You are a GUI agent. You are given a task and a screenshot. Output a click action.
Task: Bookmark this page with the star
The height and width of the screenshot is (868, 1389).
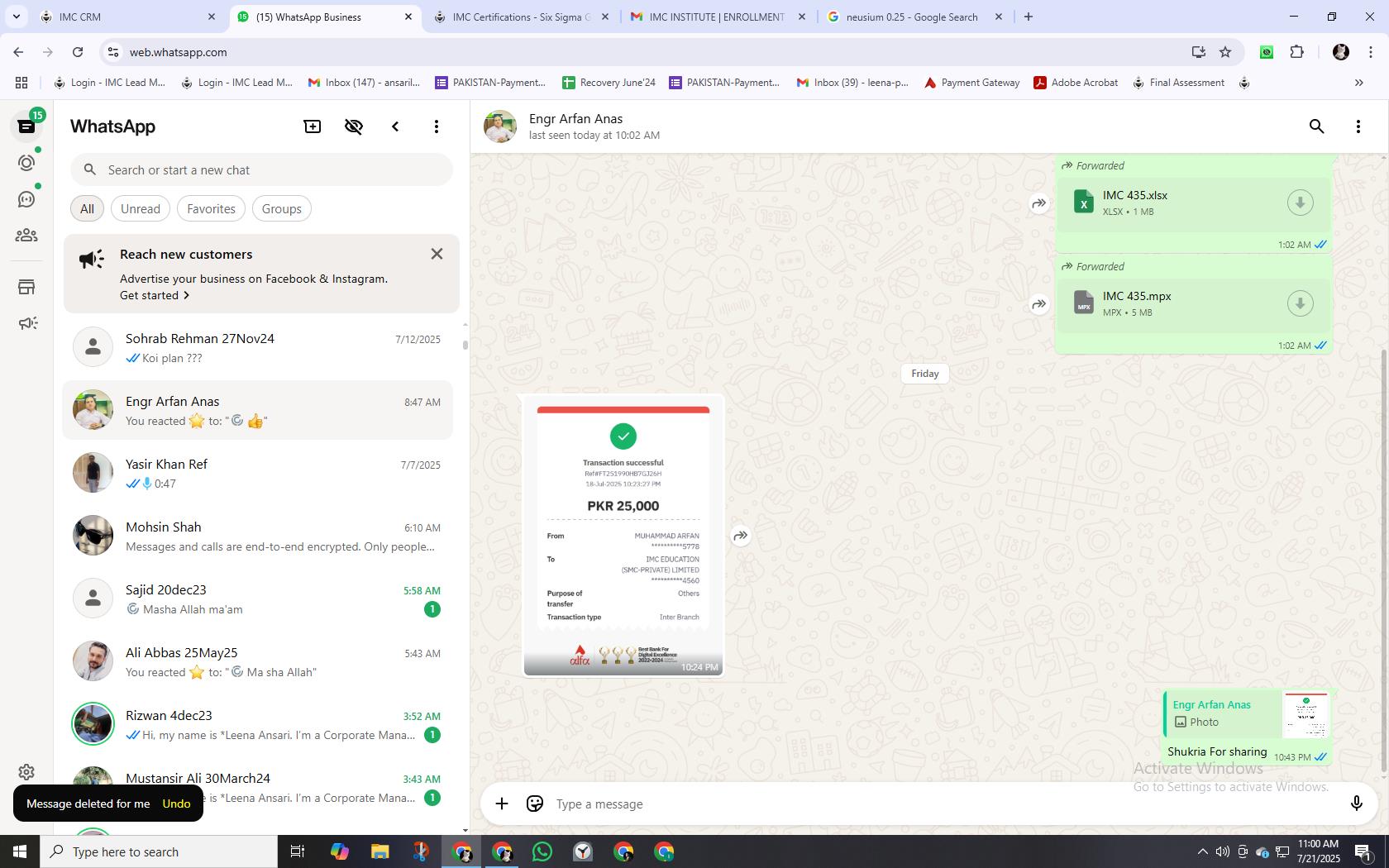pos(1225,52)
